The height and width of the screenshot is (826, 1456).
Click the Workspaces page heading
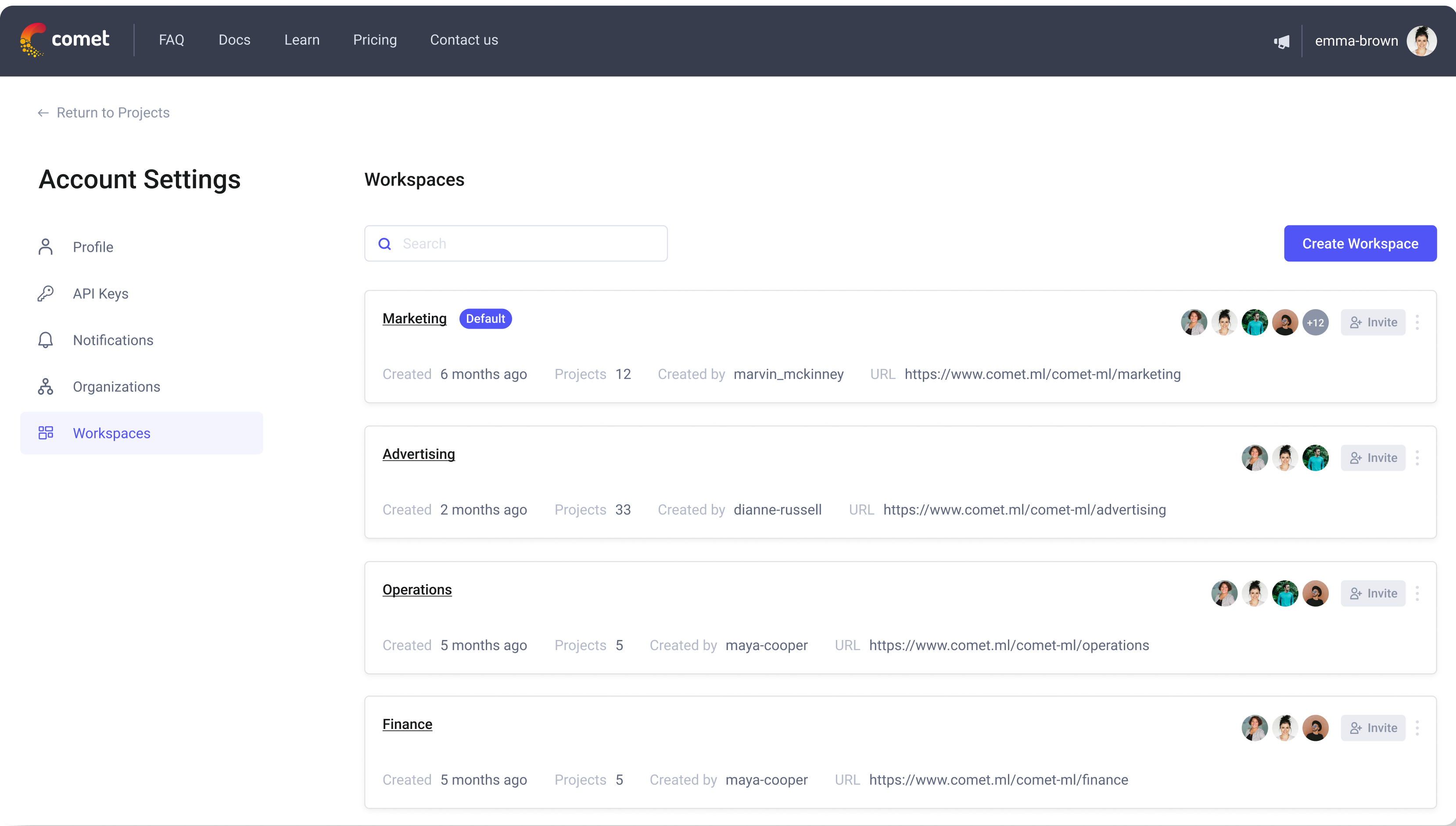click(414, 179)
